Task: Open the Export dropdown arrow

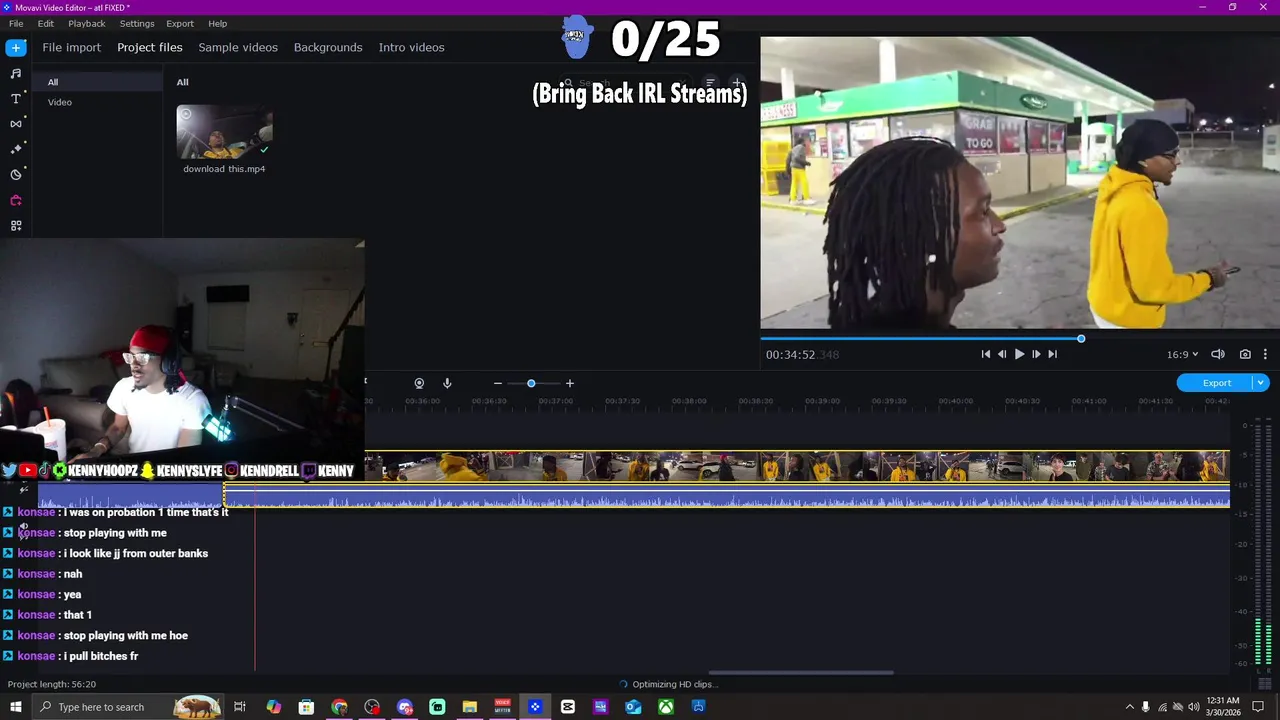Action: pyautogui.click(x=1261, y=383)
